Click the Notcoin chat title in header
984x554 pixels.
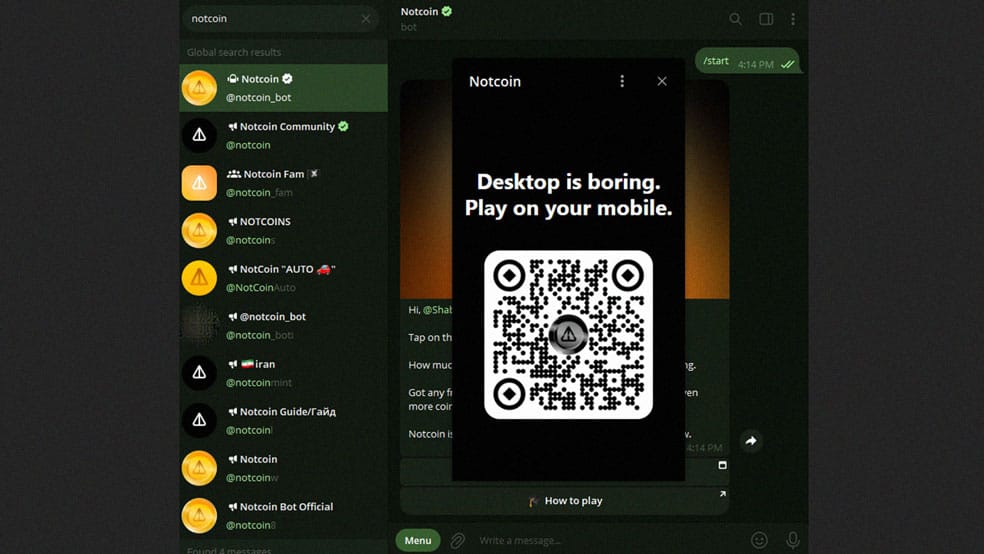tap(419, 11)
